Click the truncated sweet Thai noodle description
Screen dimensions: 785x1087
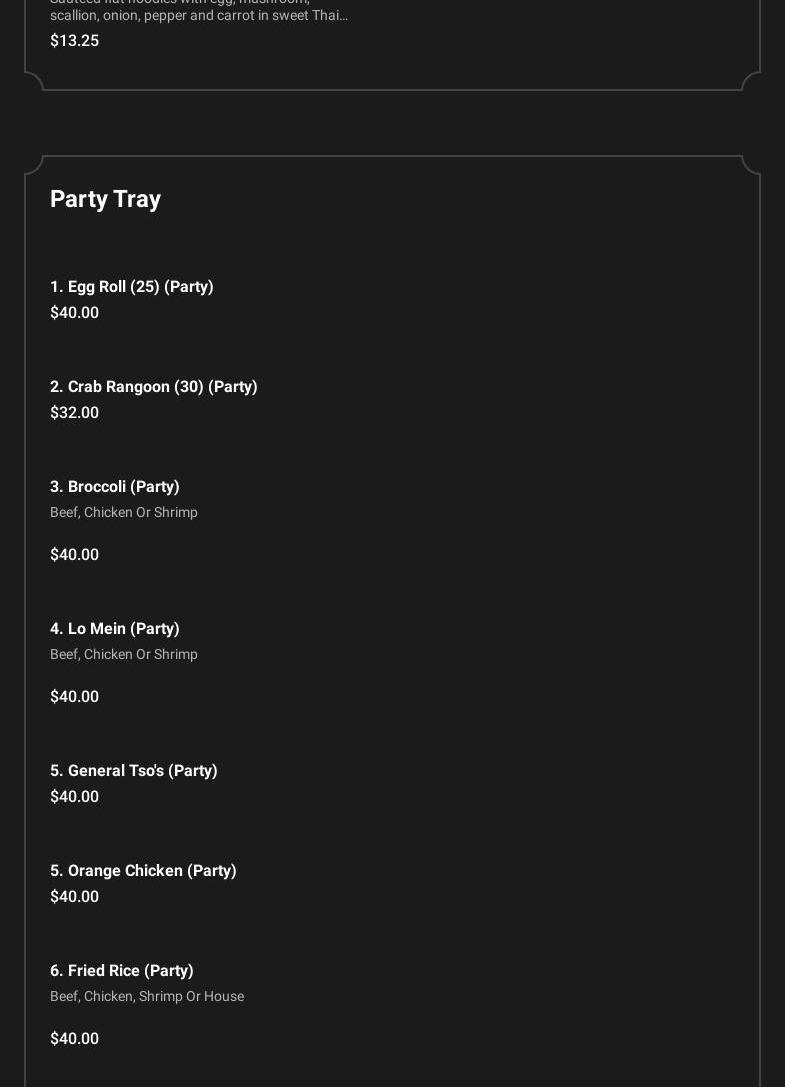199,15
